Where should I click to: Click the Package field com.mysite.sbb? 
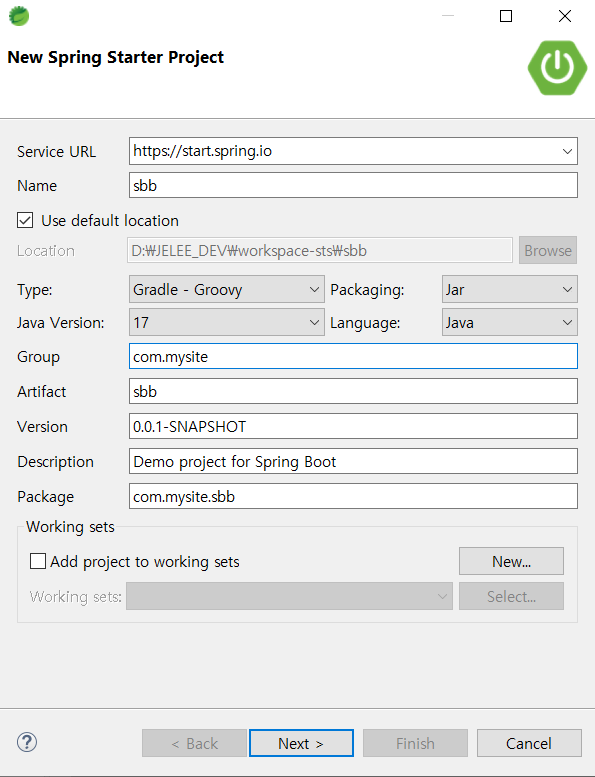tap(353, 496)
